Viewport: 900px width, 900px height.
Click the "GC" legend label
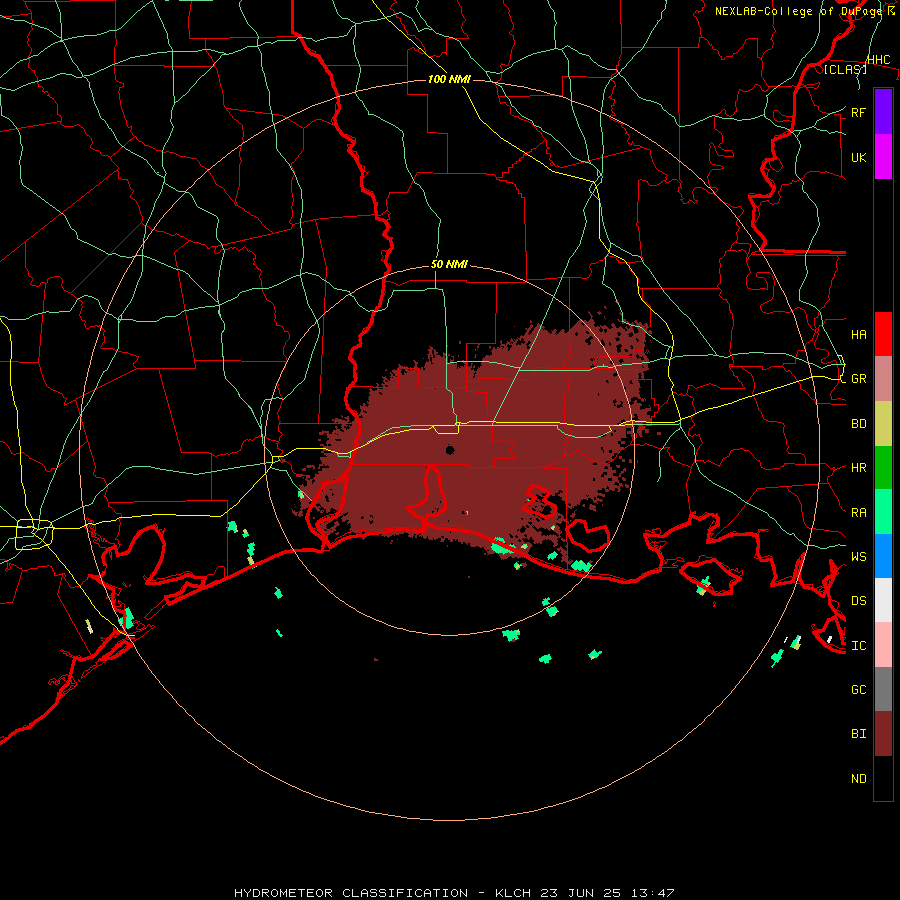point(858,690)
